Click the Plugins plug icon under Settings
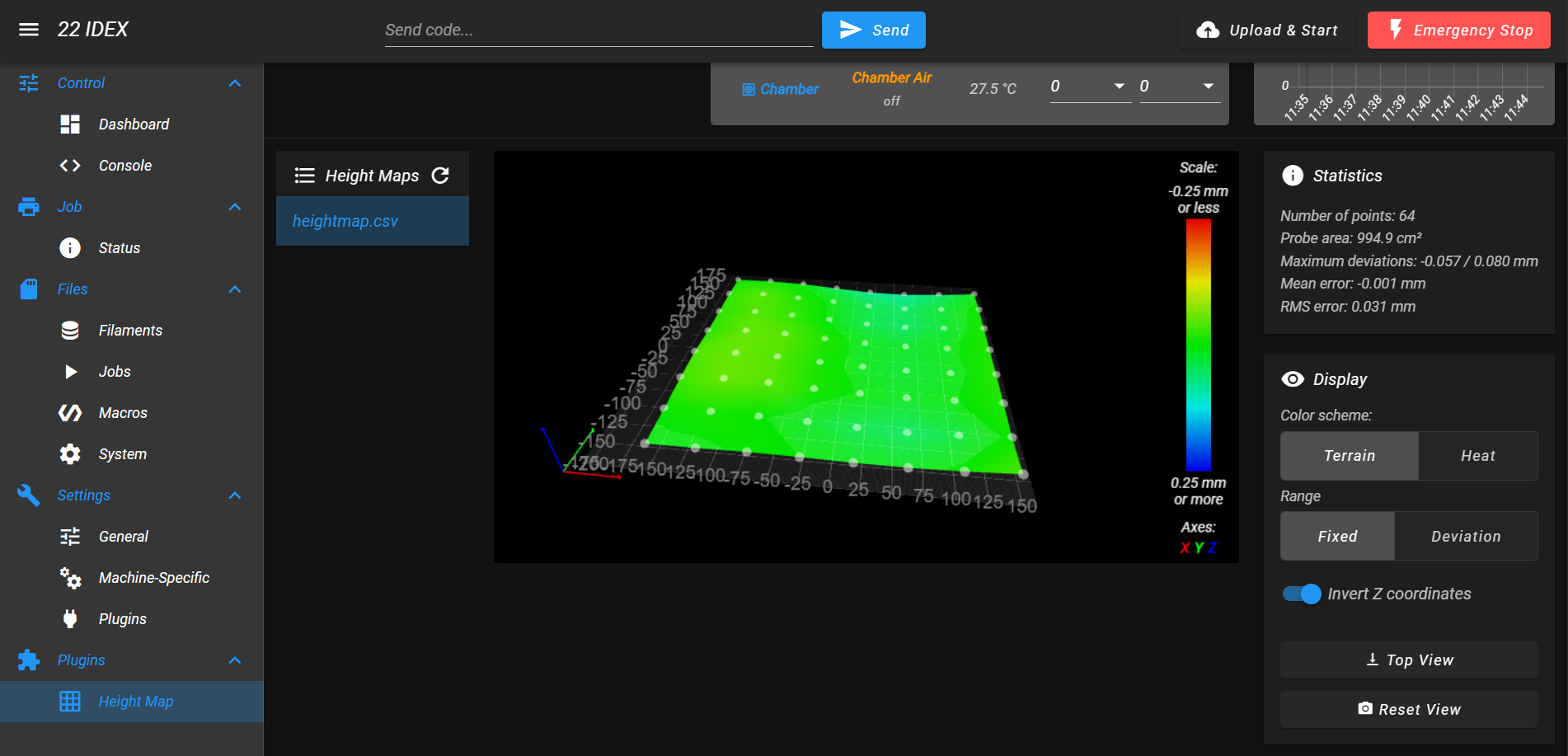 point(70,619)
